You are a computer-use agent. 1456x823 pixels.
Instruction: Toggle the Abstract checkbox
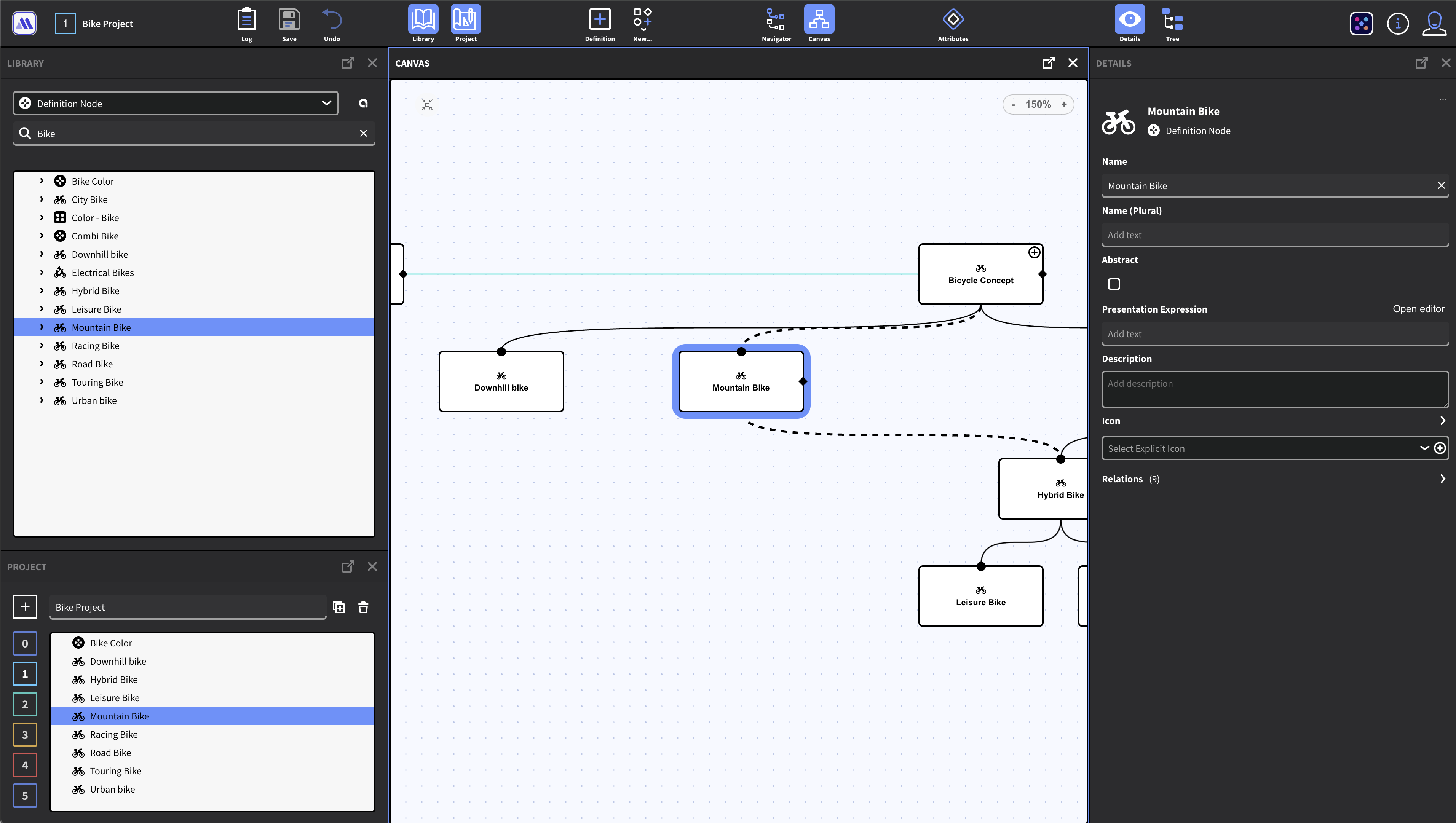[x=1114, y=284]
